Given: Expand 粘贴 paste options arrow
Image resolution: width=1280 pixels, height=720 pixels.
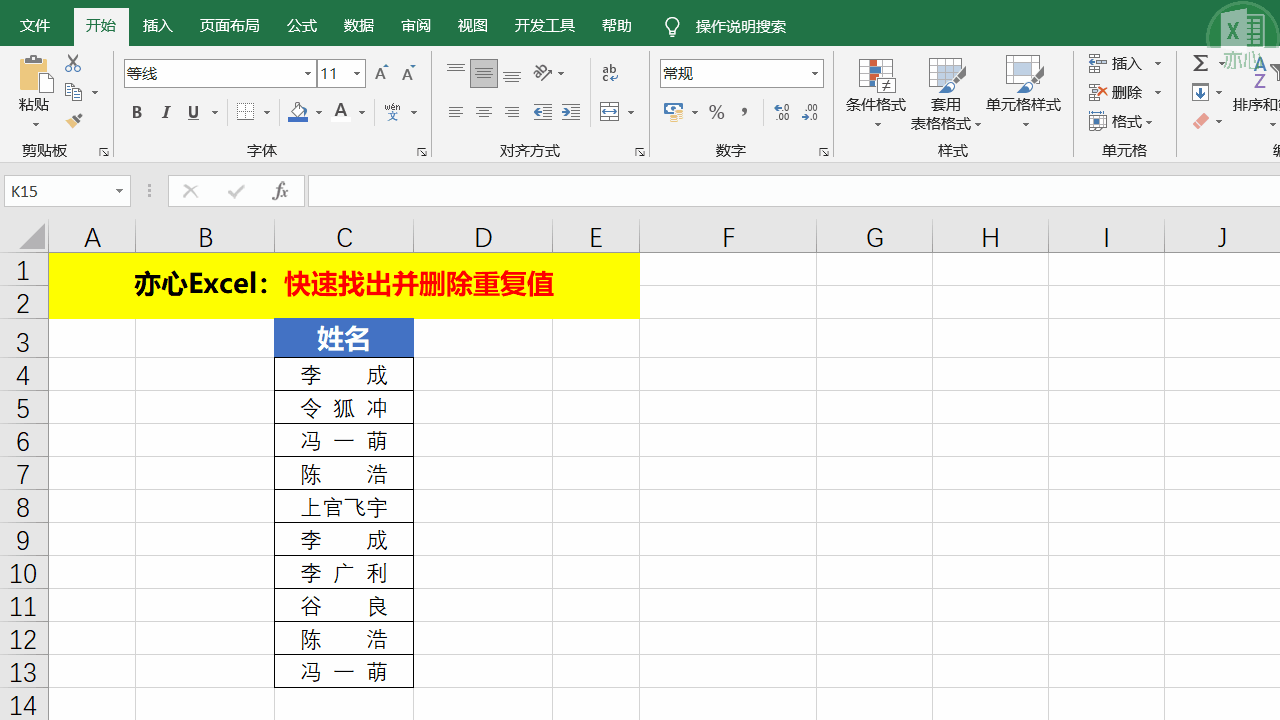Looking at the screenshot, I should point(34,124).
